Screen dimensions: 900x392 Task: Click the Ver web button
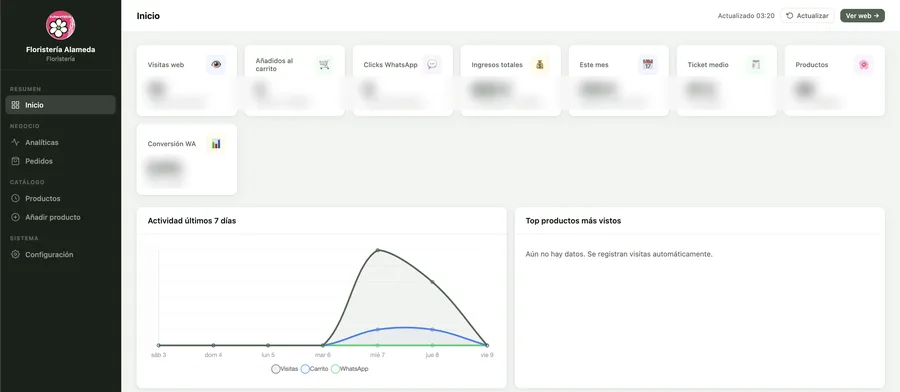[862, 16]
